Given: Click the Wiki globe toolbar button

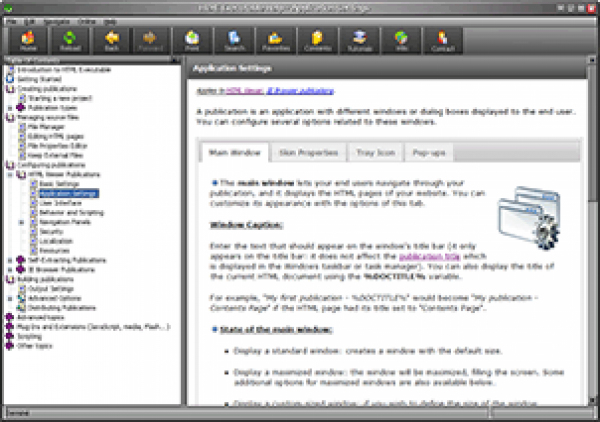Looking at the screenshot, I should pyautogui.click(x=401, y=41).
